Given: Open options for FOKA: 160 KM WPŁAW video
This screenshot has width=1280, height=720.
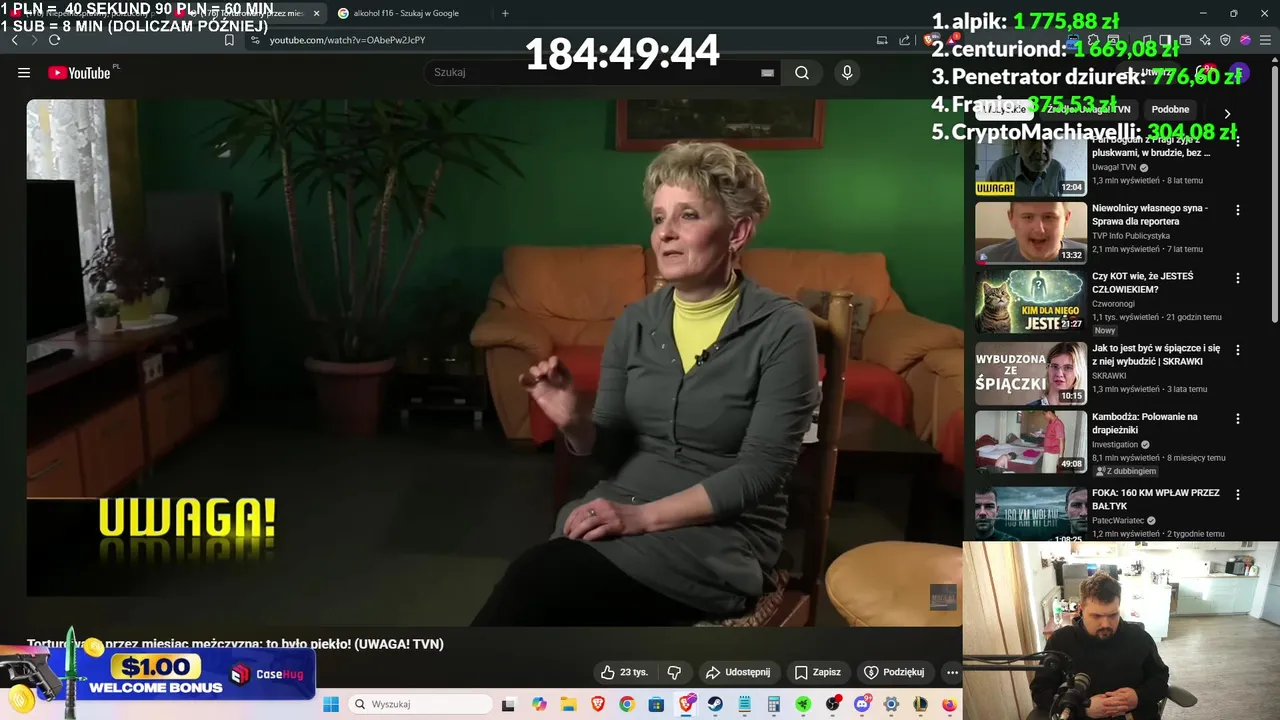Looking at the screenshot, I should point(1238,494).
